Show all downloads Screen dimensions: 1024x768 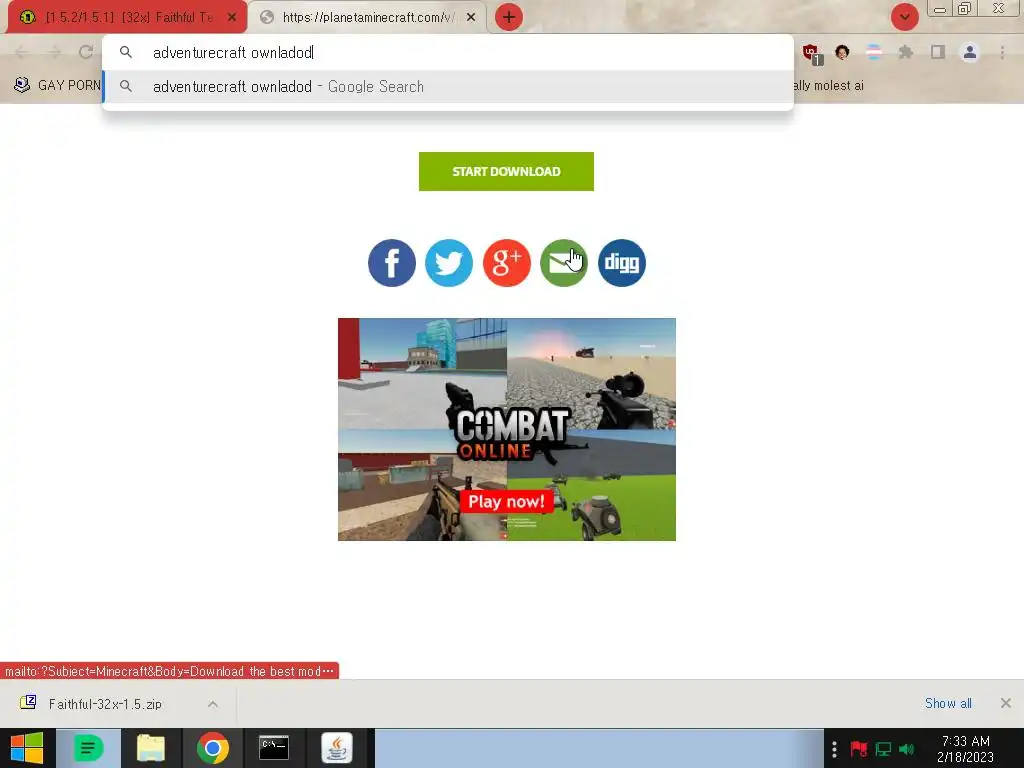(x=948, y=703)
